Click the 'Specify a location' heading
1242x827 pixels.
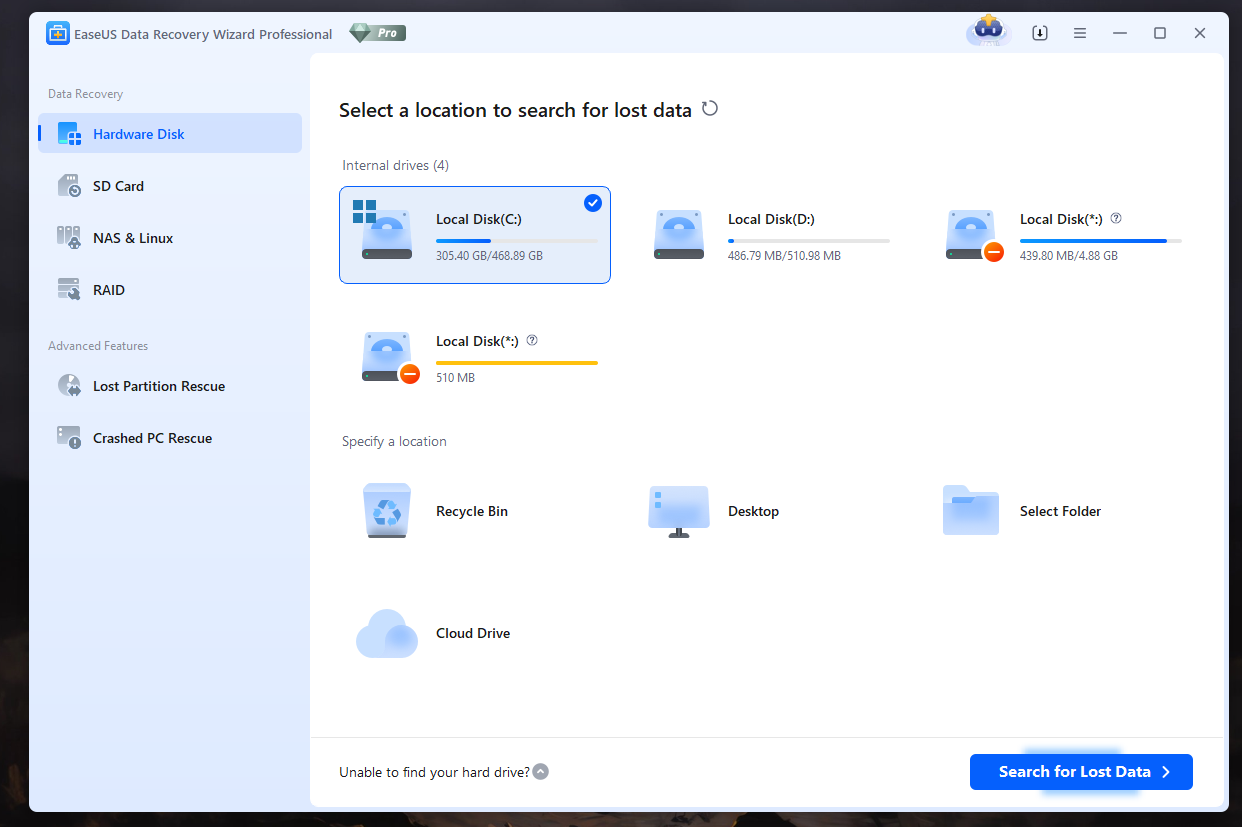(394, 441)
